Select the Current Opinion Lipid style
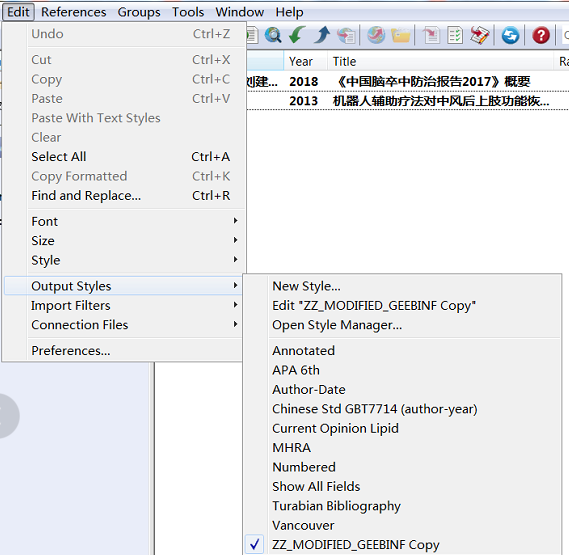 [x=402, y=428]
